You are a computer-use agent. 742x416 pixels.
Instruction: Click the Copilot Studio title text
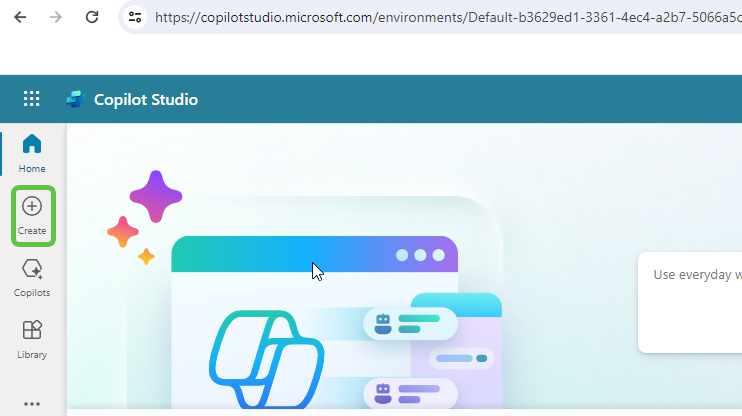pyautogui.click(x=145, y=99)
